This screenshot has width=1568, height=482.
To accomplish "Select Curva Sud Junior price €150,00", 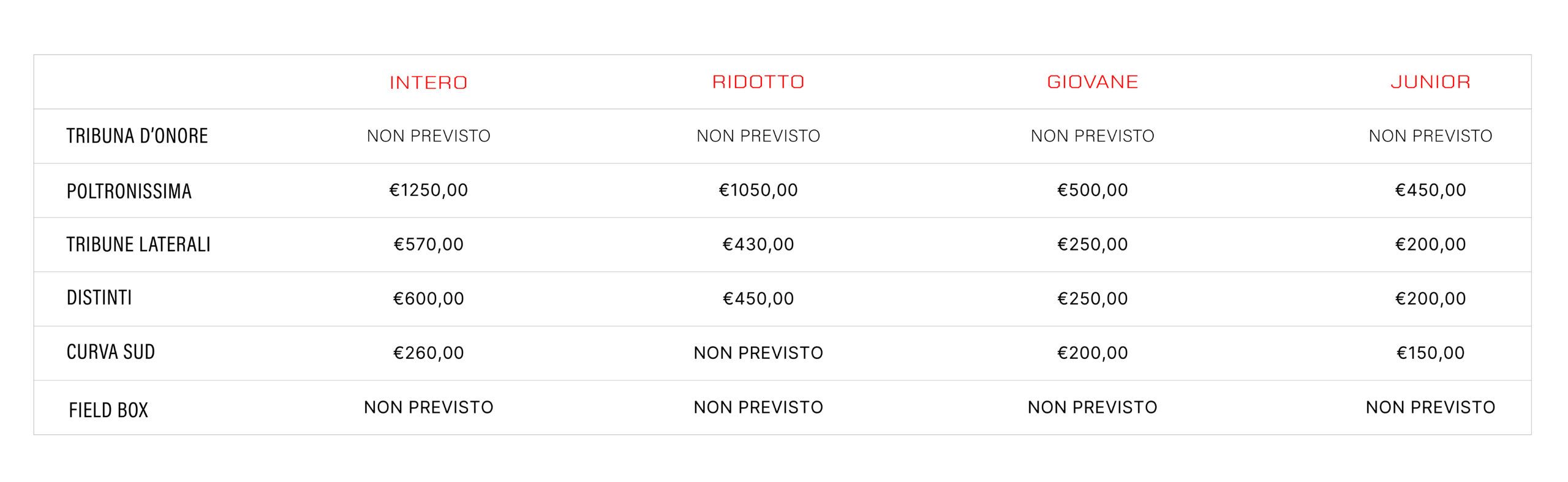I will 1430,353.
